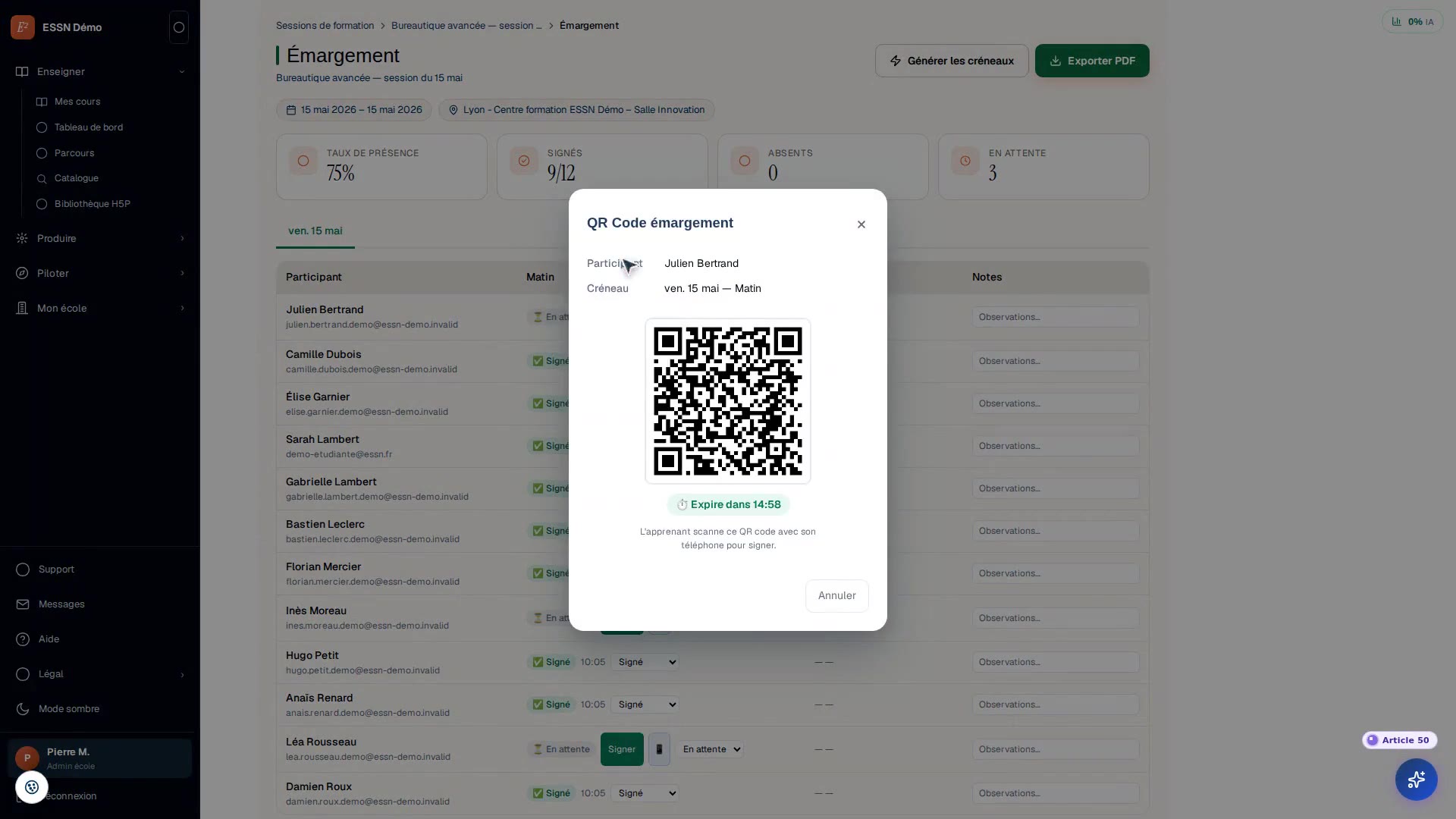This screenshot has height=819, width=1456.
Task: Click Observations field for Julien Bertrand
Action: point(1056,317)
